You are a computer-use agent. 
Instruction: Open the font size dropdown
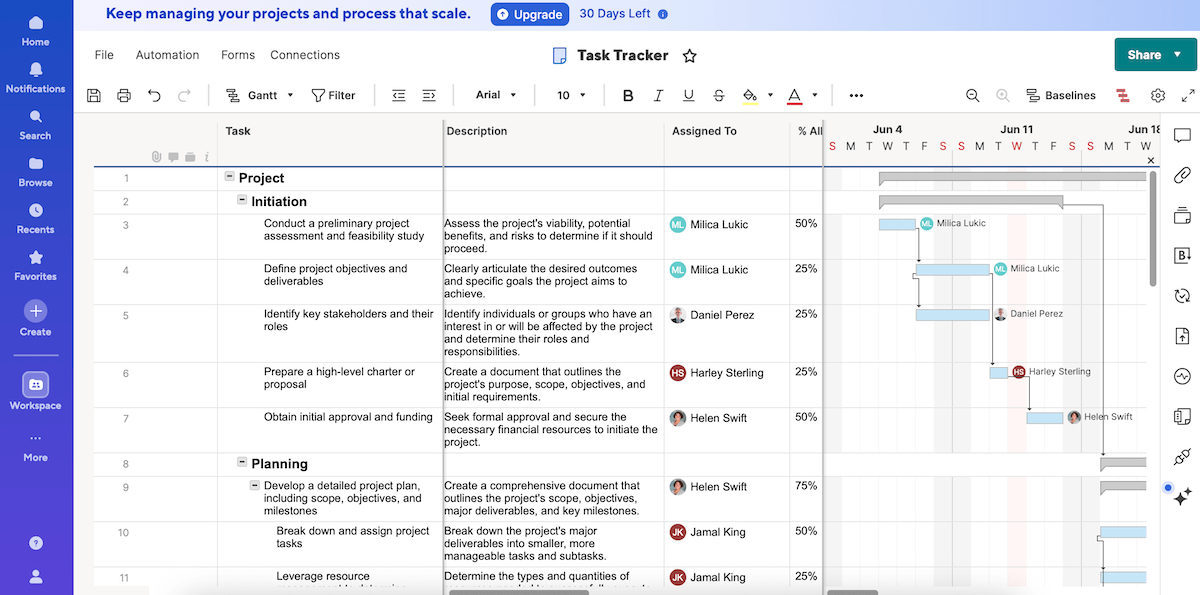tap(568, 95)
